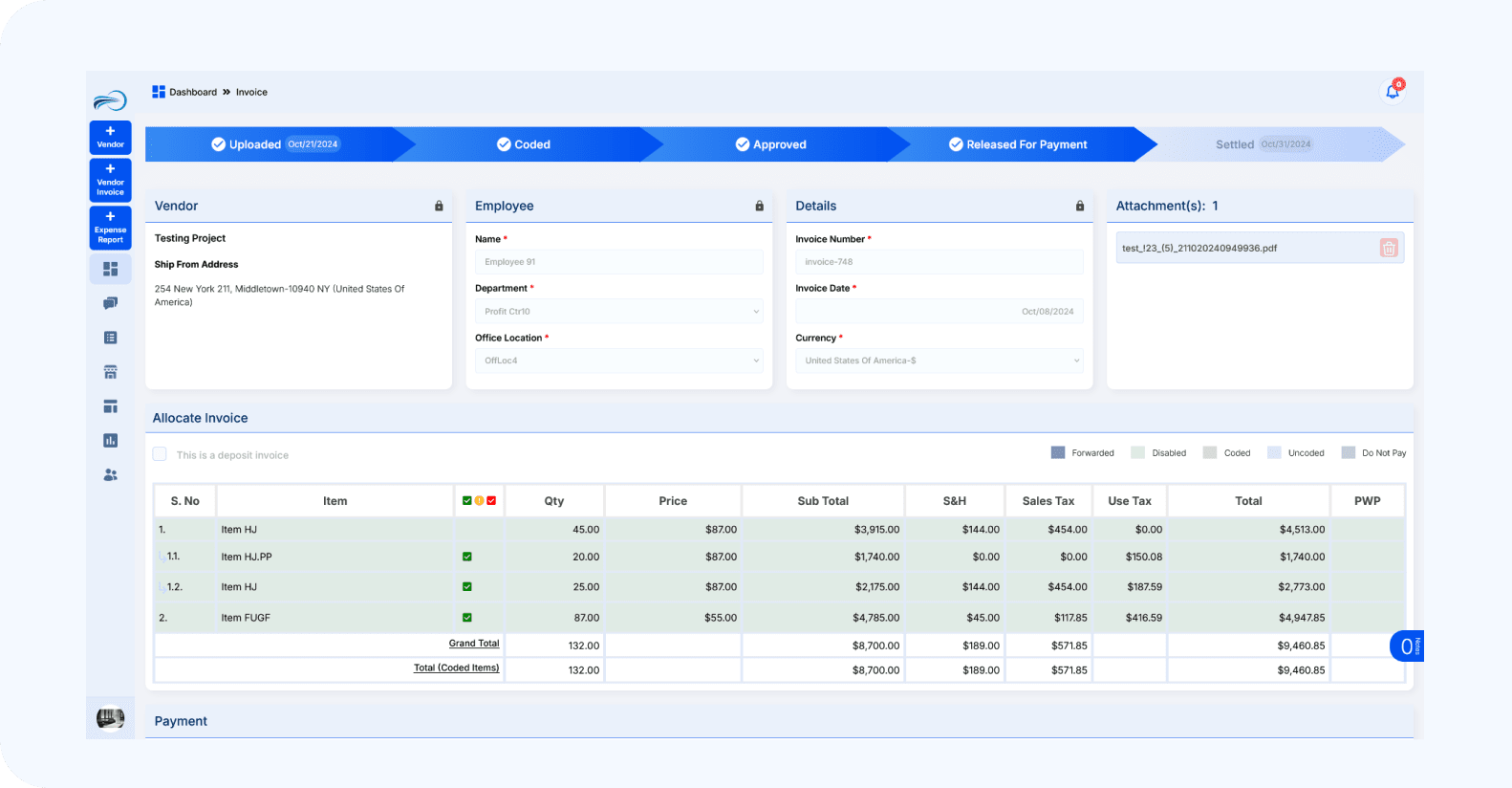
Task: Open attachment test_123_(5)_211020240949936.pdf
Action: tap(1199, 248)
